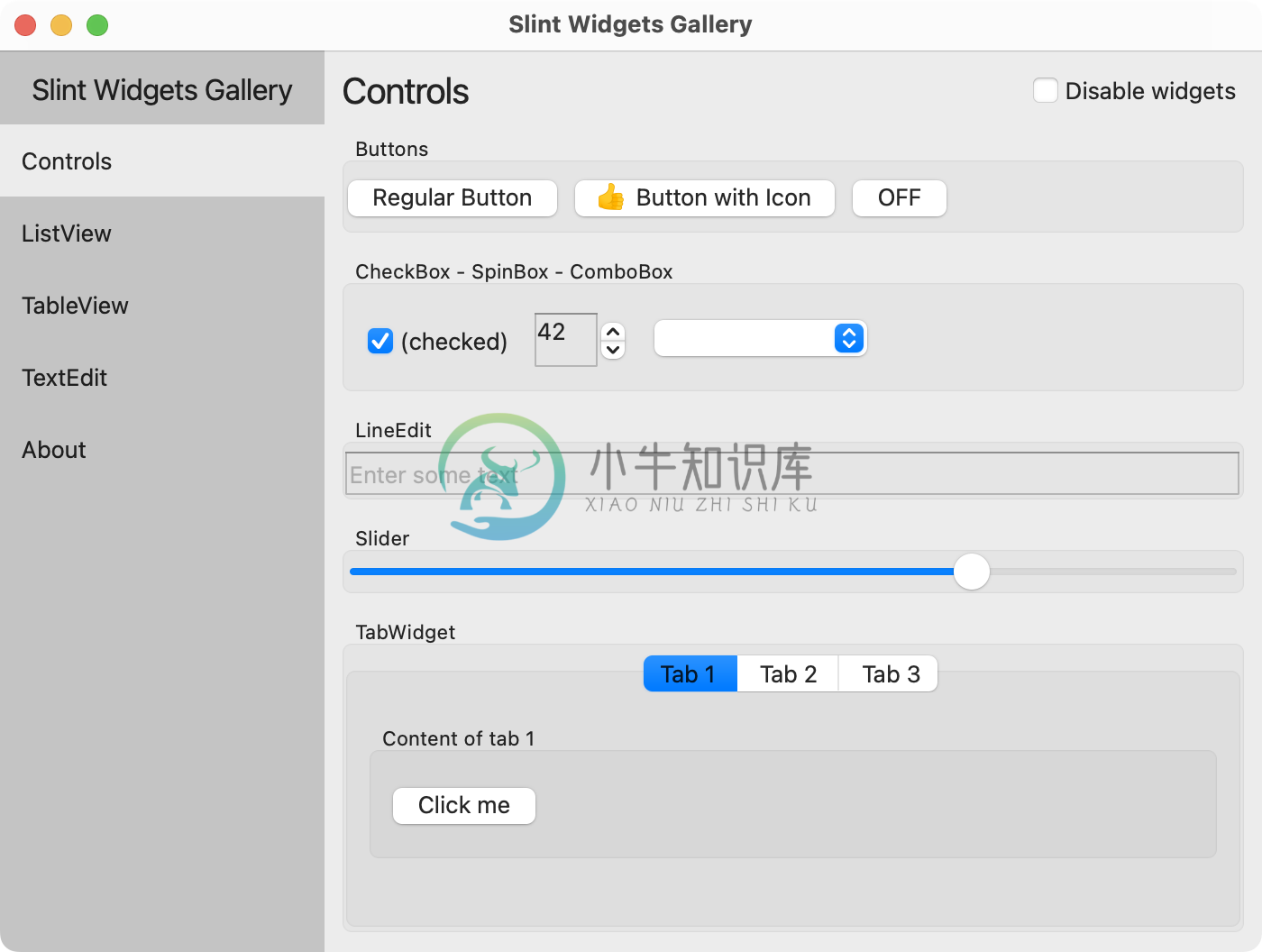Switch to Tab 3
Image resolution: width=1262 pixels, height=952 pixels.
888,673
